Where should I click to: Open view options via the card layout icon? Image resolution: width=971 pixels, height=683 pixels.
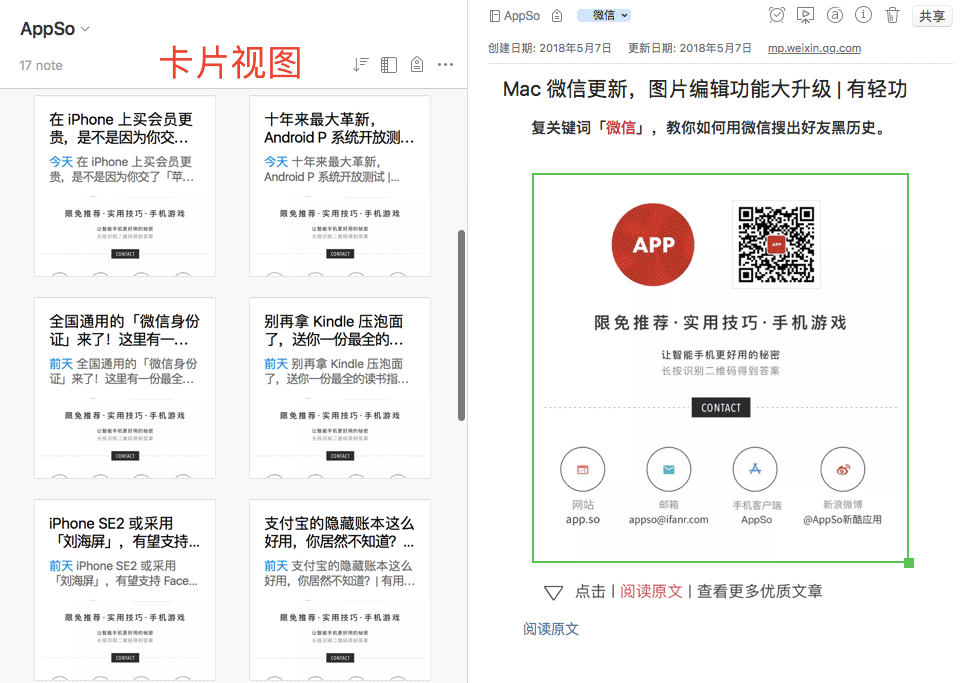388,63
